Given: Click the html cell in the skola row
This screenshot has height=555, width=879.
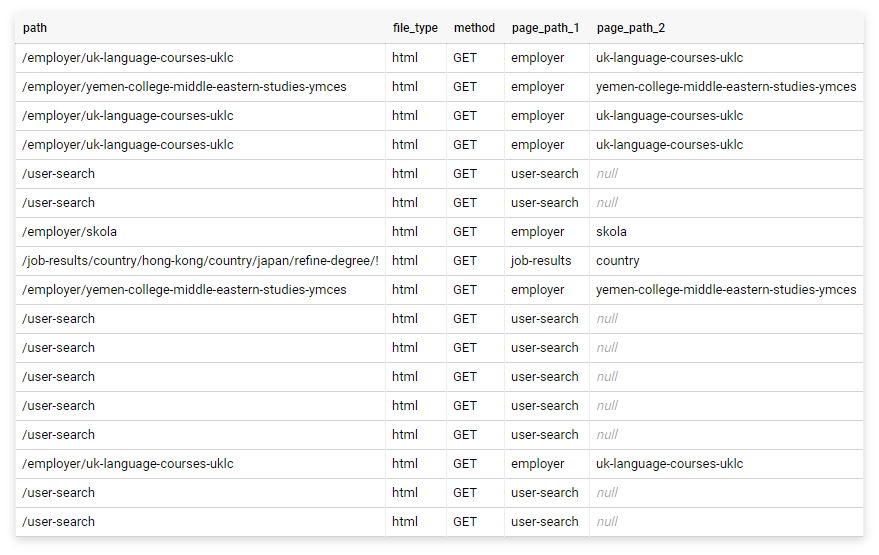Looking at the screenshot, I should point(405,232).
